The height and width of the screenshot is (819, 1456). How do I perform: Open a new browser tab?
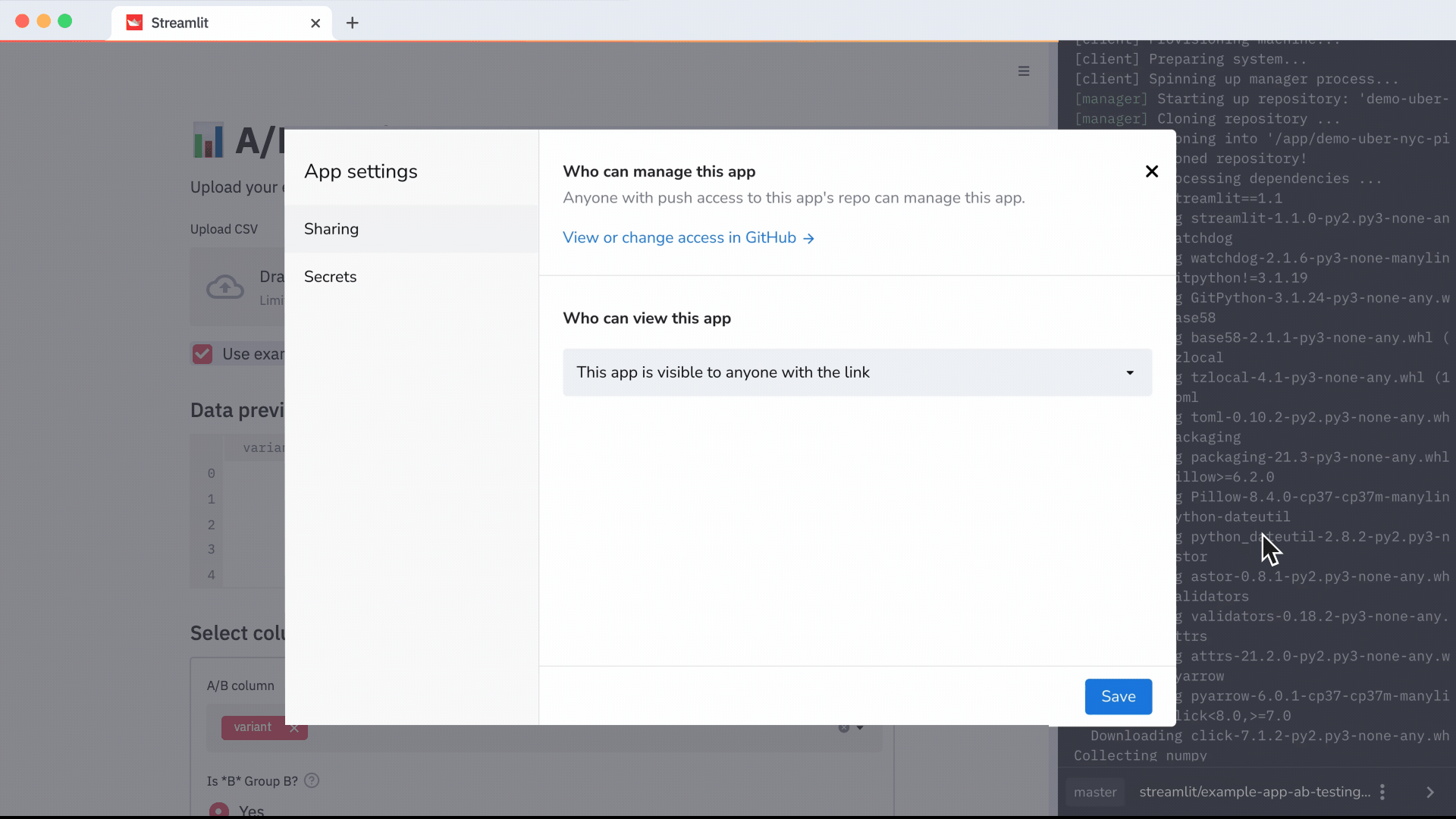pyautogui.click(x=352, y=23)
